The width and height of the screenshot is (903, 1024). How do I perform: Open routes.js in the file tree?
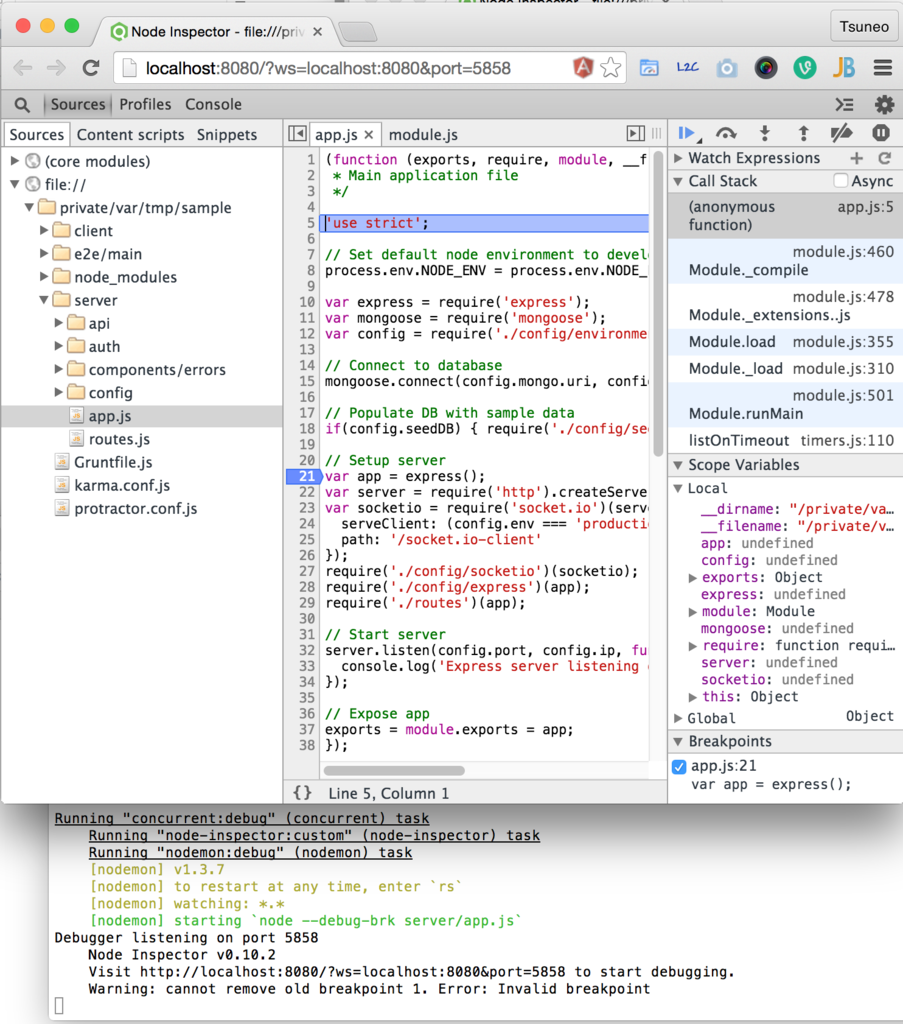tap(119, 439)
